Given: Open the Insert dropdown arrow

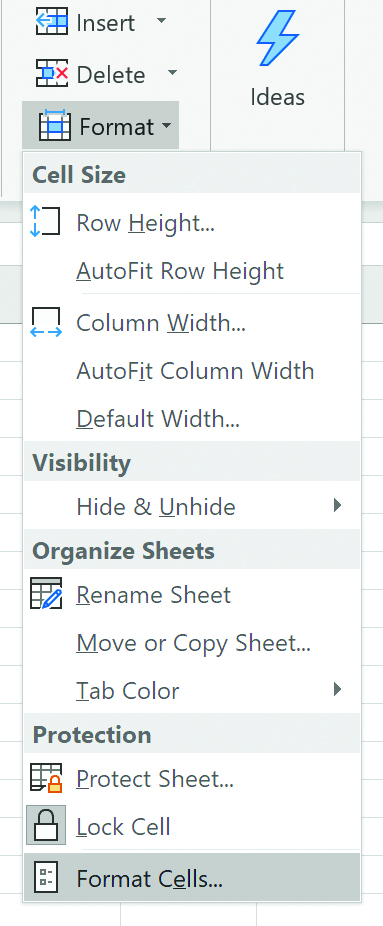Looking at the screenshot, I should click(161, 22).
